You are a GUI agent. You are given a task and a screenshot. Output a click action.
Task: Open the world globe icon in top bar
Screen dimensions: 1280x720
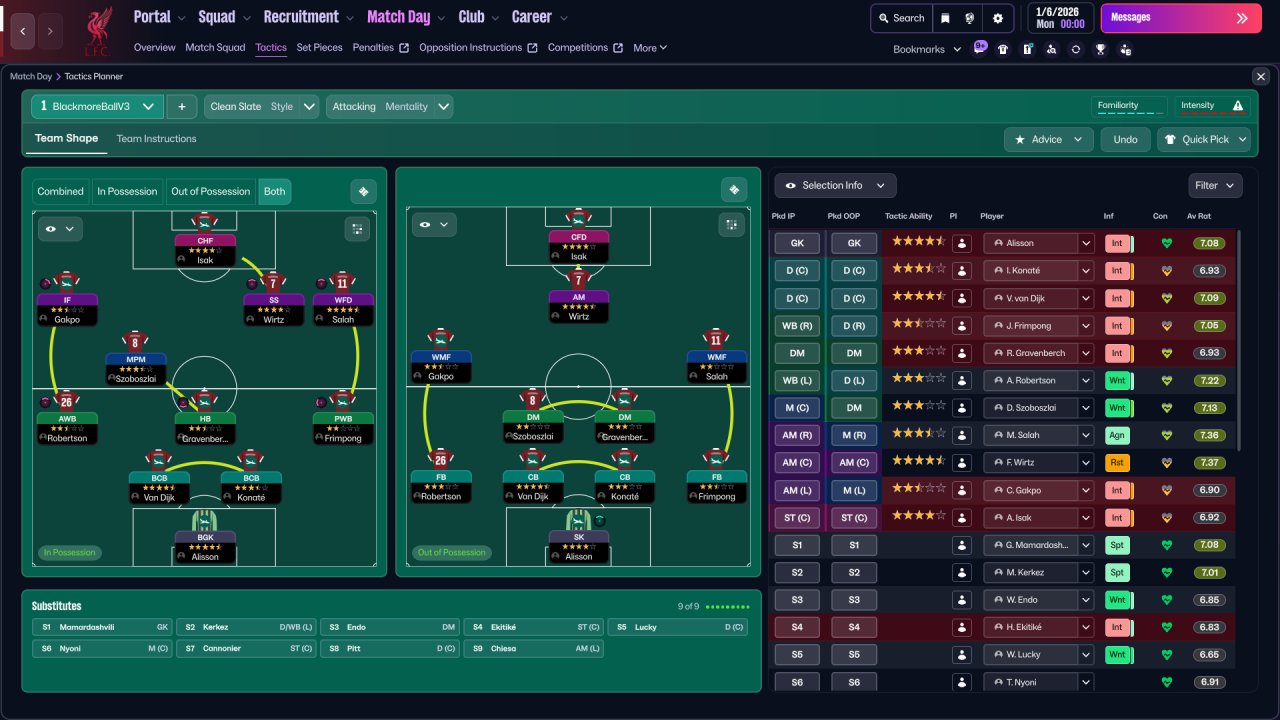click(971, 18)
